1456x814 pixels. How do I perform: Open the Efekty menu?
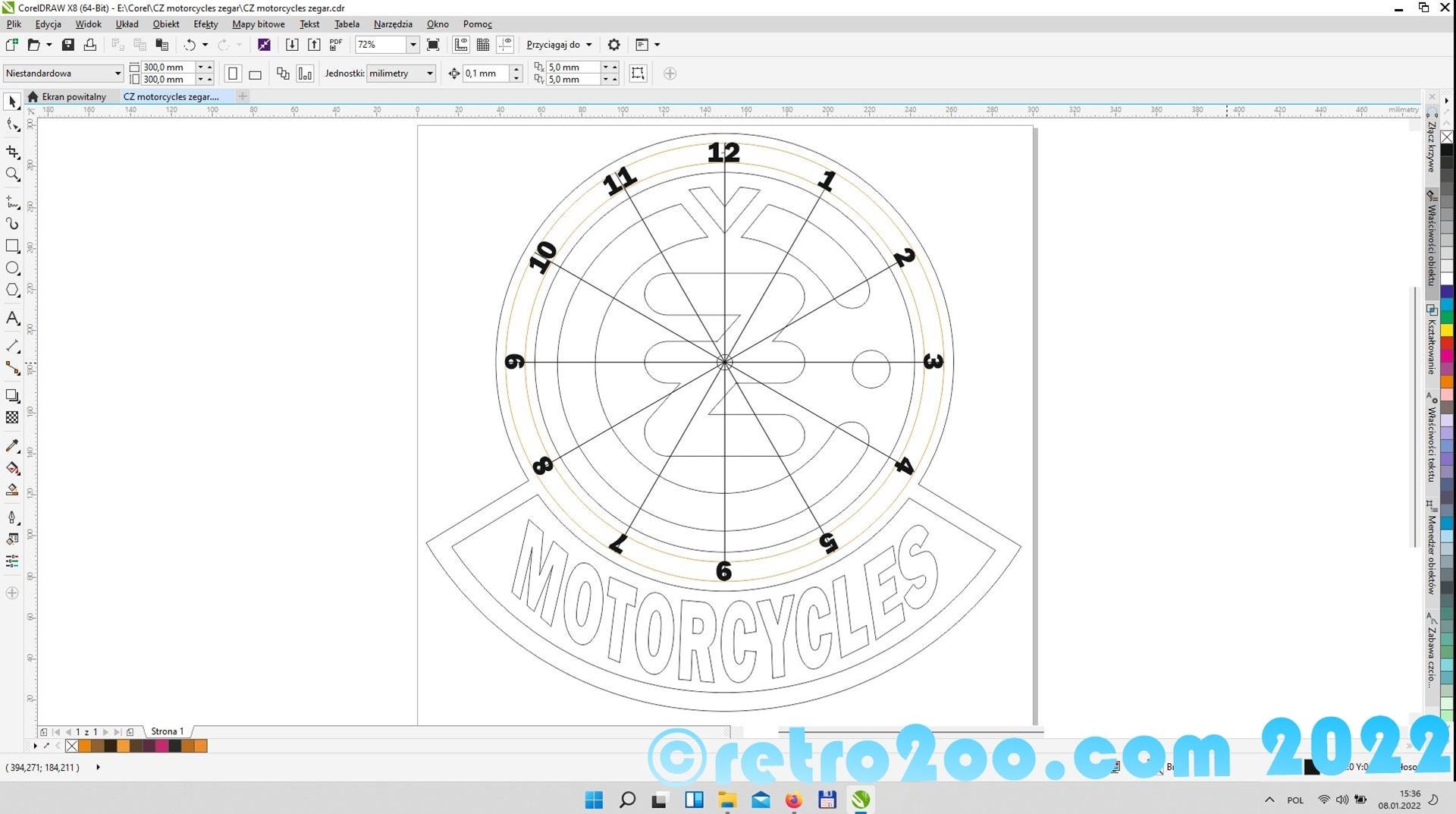[206, 24]
